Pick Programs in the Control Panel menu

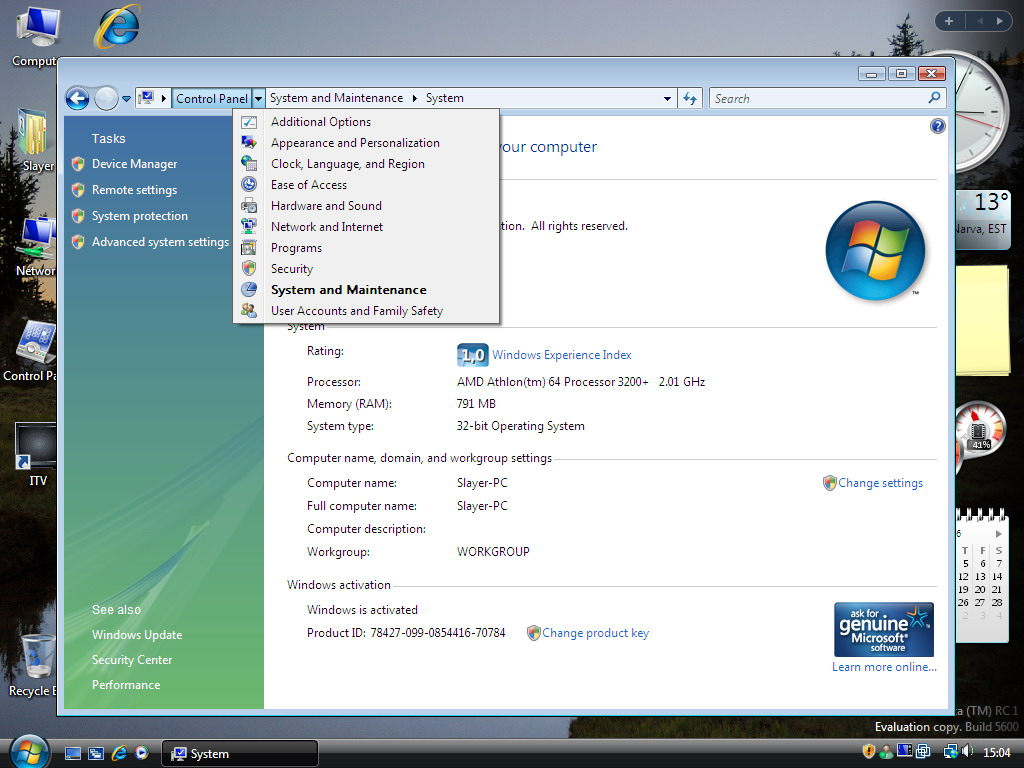(366, 248)
